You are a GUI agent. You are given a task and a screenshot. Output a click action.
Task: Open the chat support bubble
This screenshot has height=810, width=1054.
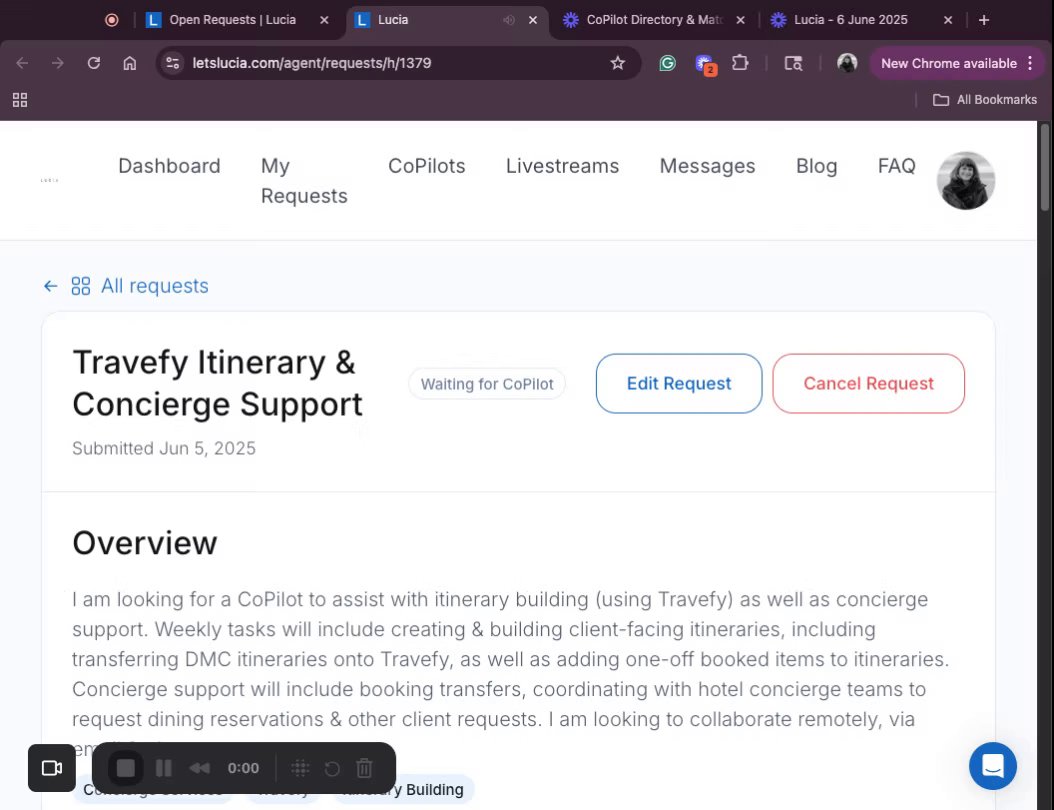point(993,766)
